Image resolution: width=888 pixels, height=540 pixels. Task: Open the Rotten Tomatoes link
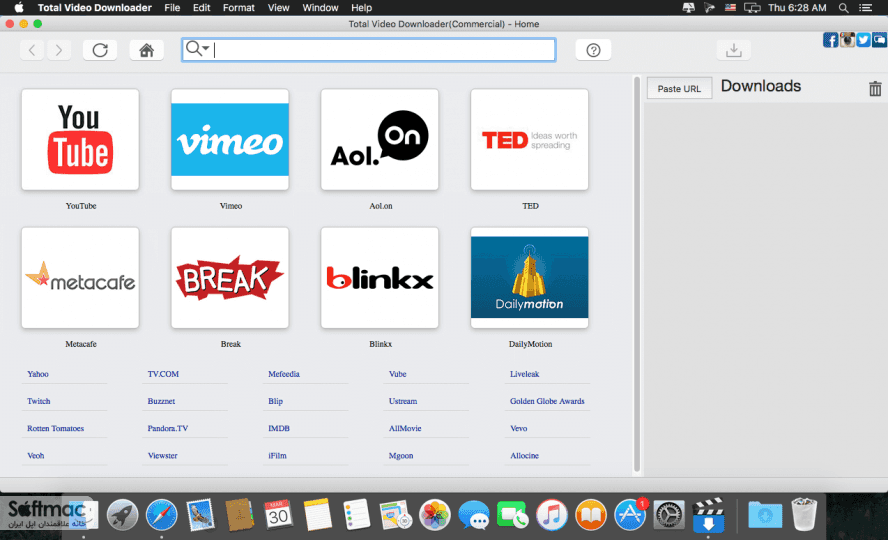[56, 428]
